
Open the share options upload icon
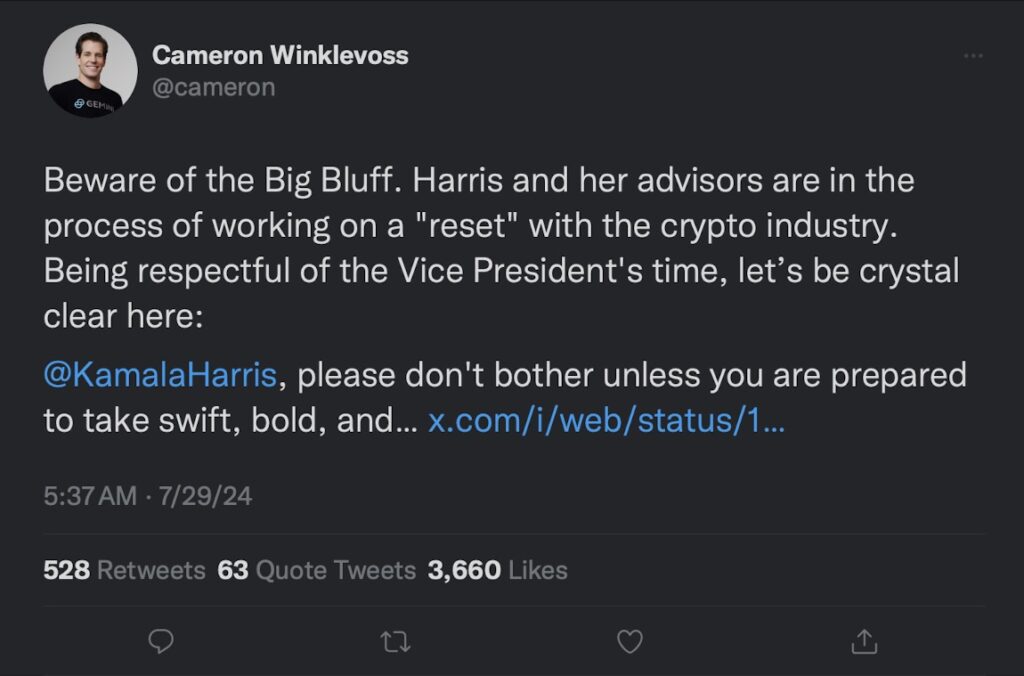click(x=864, y=641)
